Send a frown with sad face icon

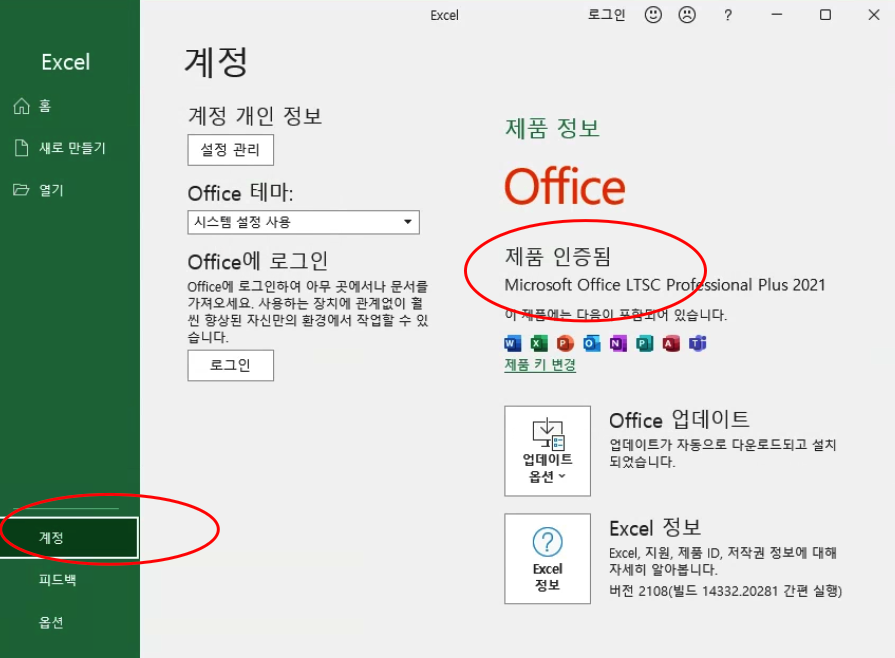pos(687,14)
